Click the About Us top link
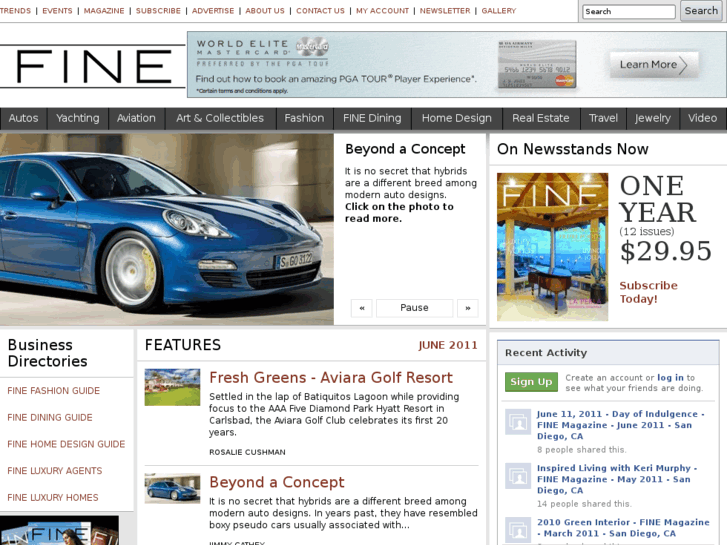Image resolution: width=727 pixels, height=545 pixels. (x=265, y=11)
